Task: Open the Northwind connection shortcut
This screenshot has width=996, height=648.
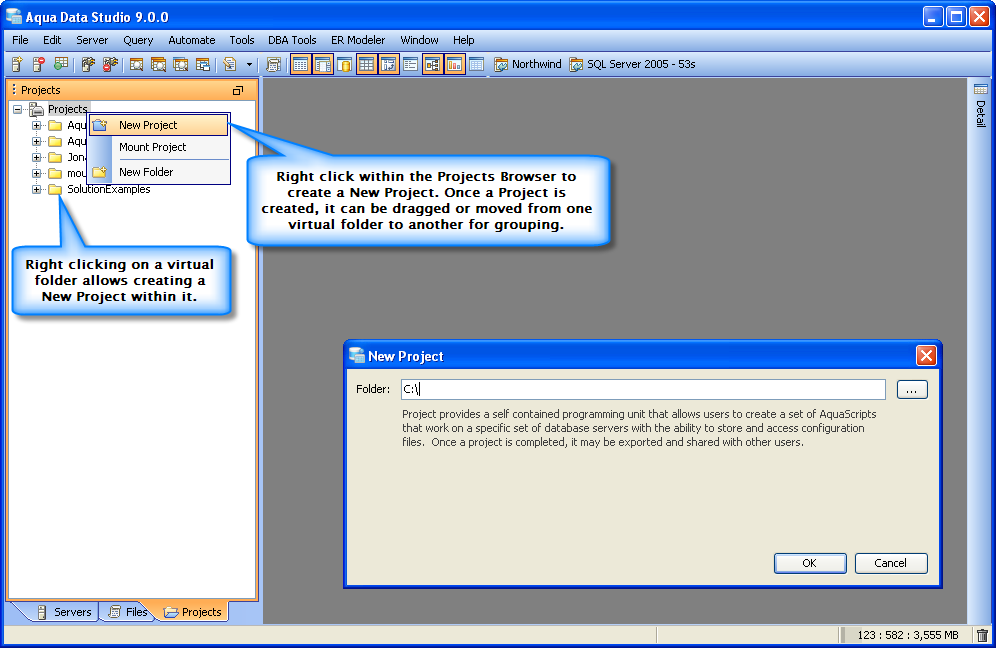Action: [x=528, y=64]
